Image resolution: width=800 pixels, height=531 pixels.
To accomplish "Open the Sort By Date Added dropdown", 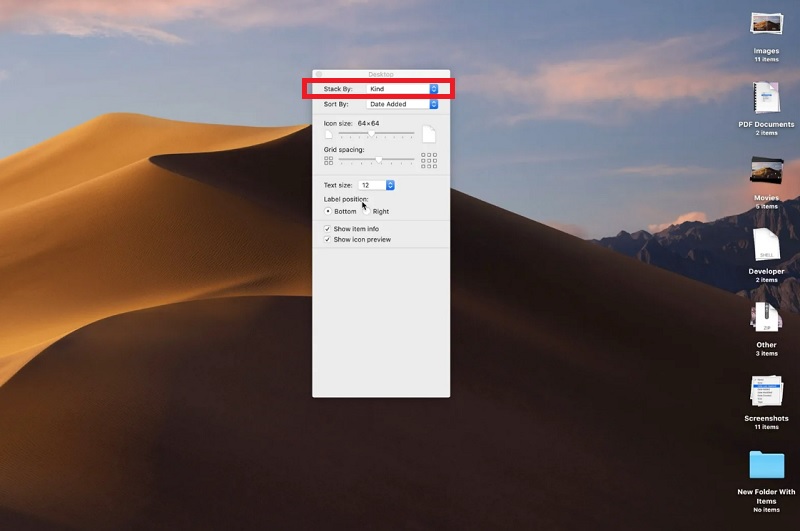I will [x=402, y=104].
